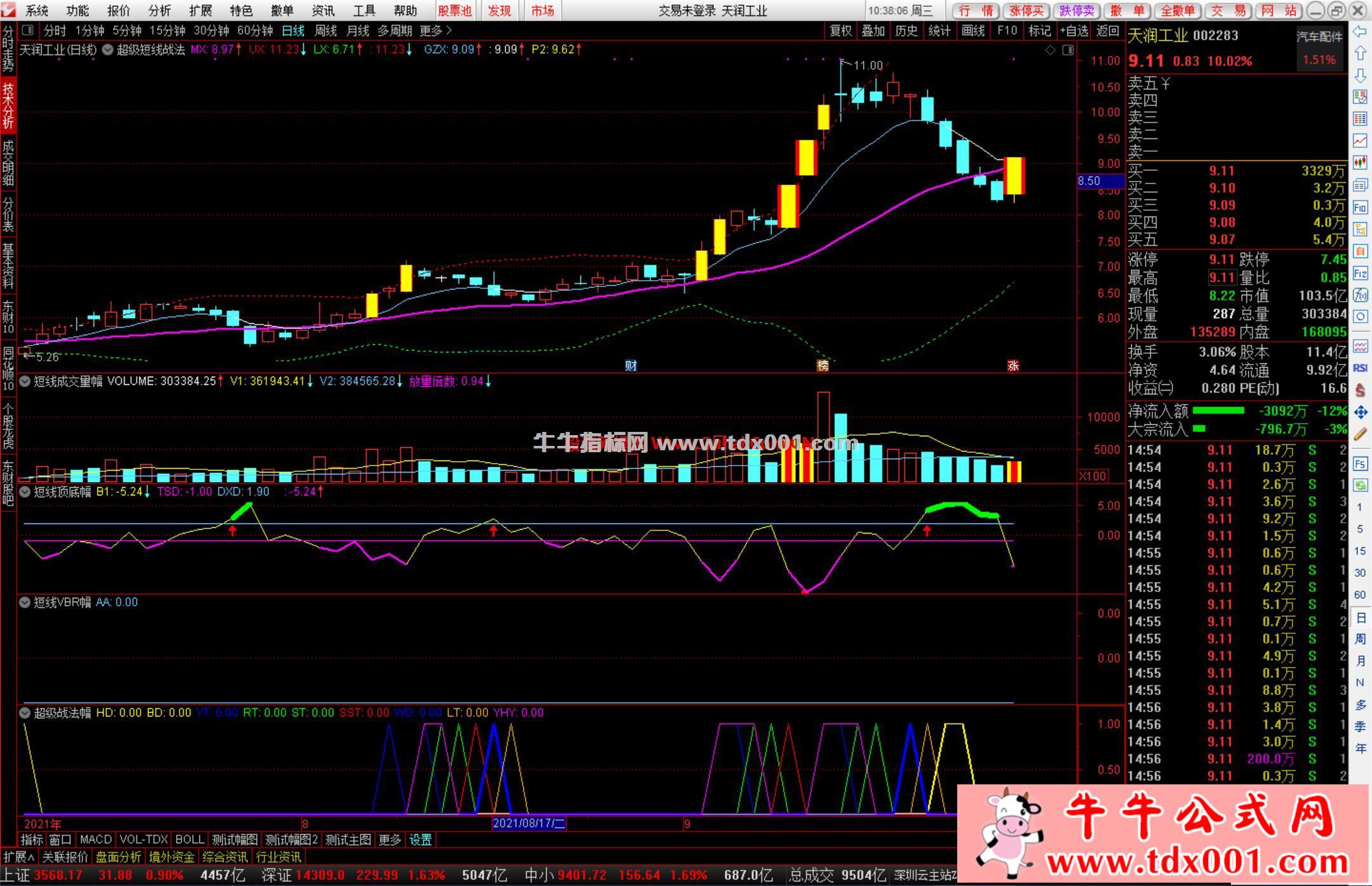
Task: Click the back arrow icon in right toolbar
Action: [1360, 32]
